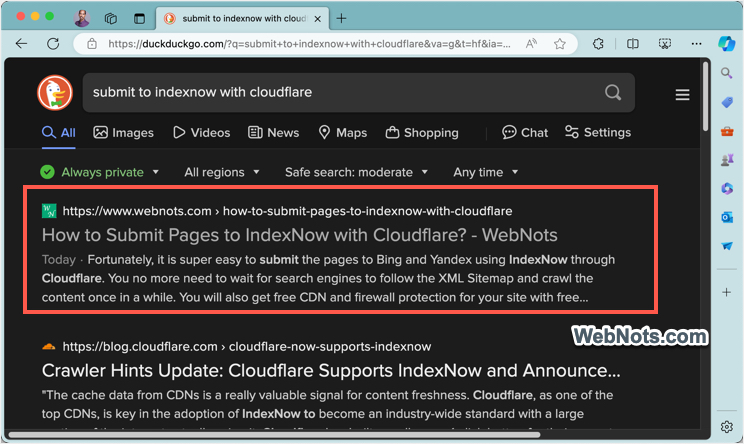View site info via the lock icon

click(x=92, y=44)
